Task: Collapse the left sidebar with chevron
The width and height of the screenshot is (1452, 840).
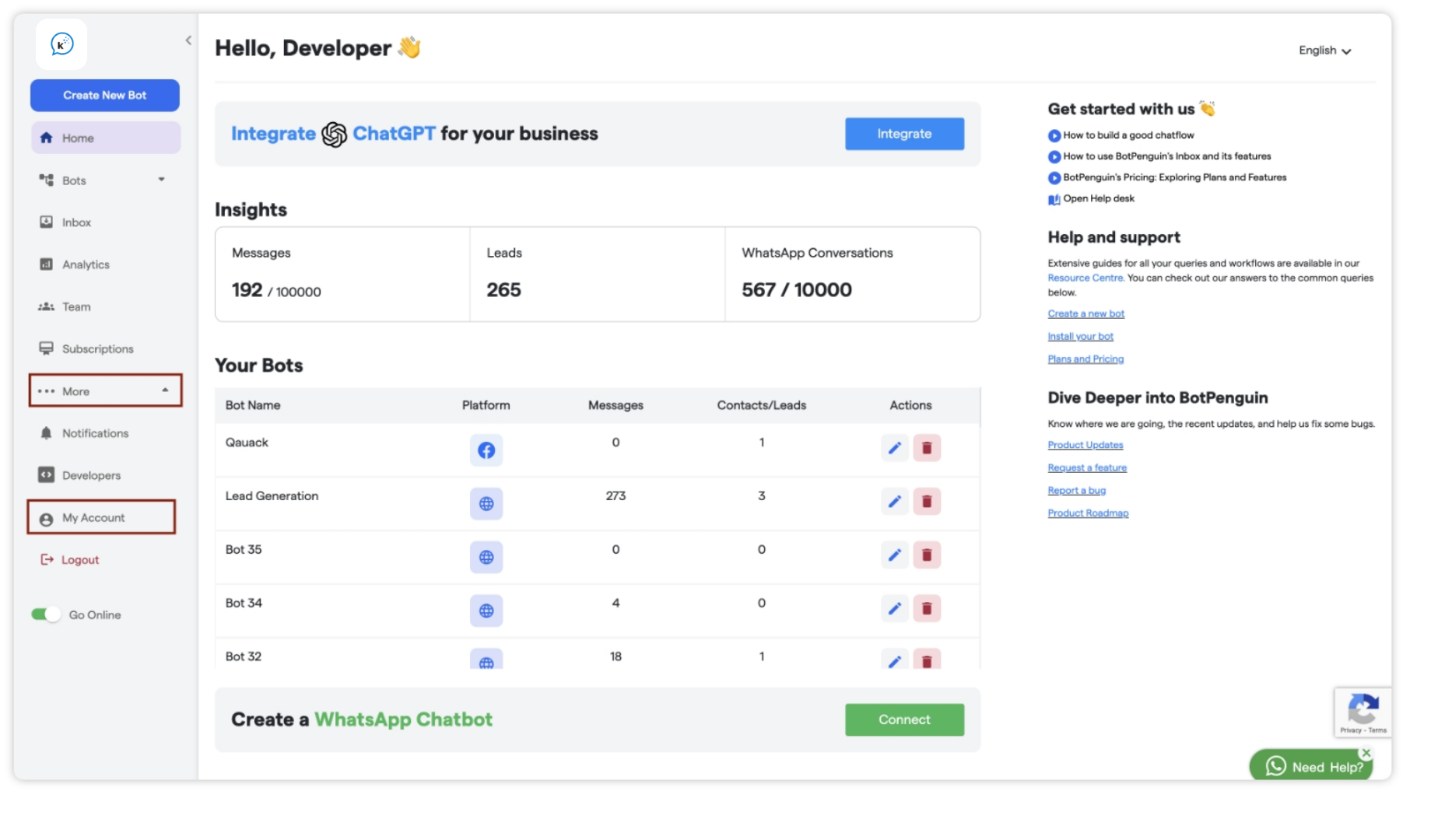Action: point(188,40)
